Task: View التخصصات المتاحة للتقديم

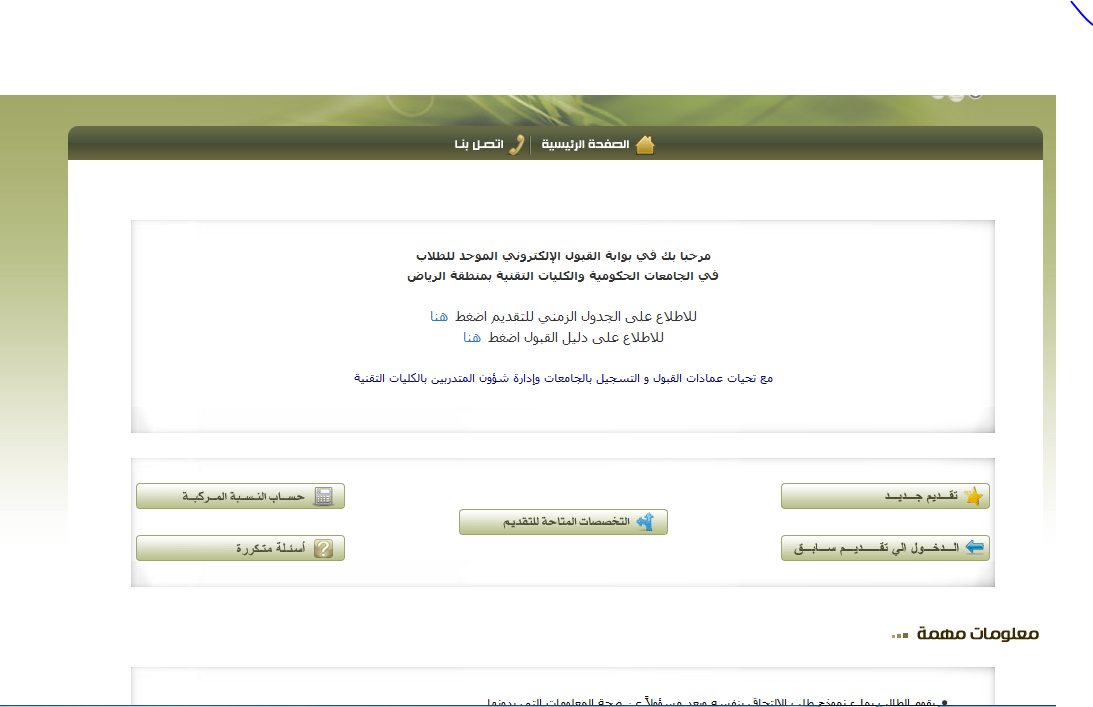Action: (563, 522)
